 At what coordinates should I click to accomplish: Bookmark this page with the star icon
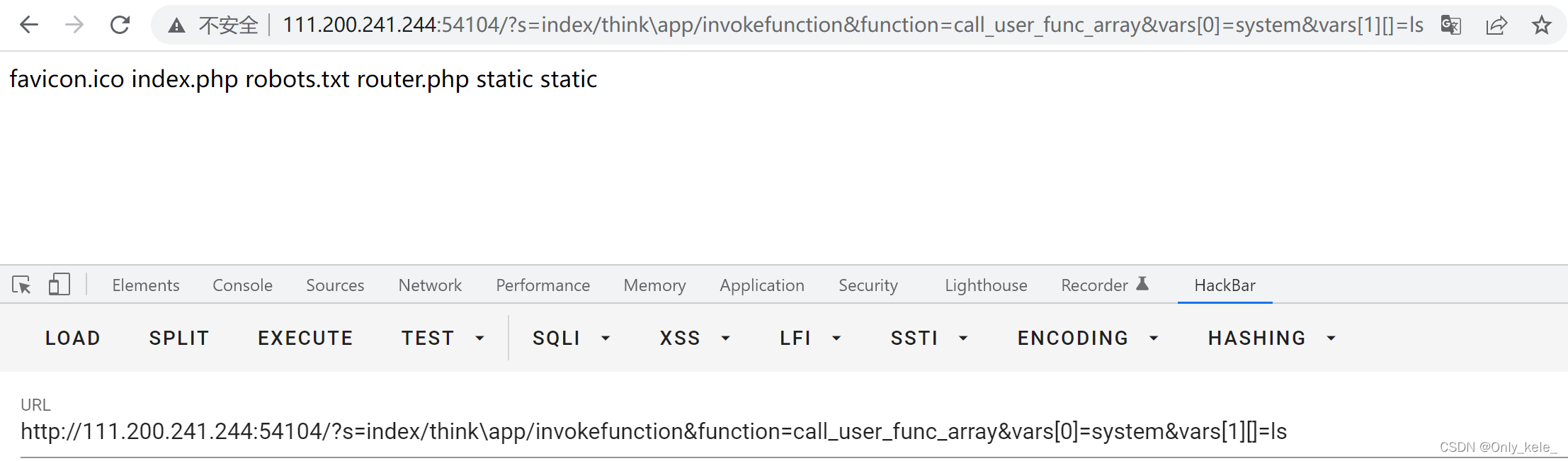coord(1541,26)
